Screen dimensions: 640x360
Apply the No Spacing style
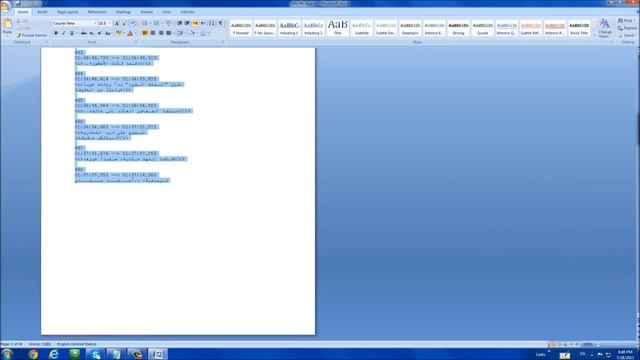pos(265,28)
